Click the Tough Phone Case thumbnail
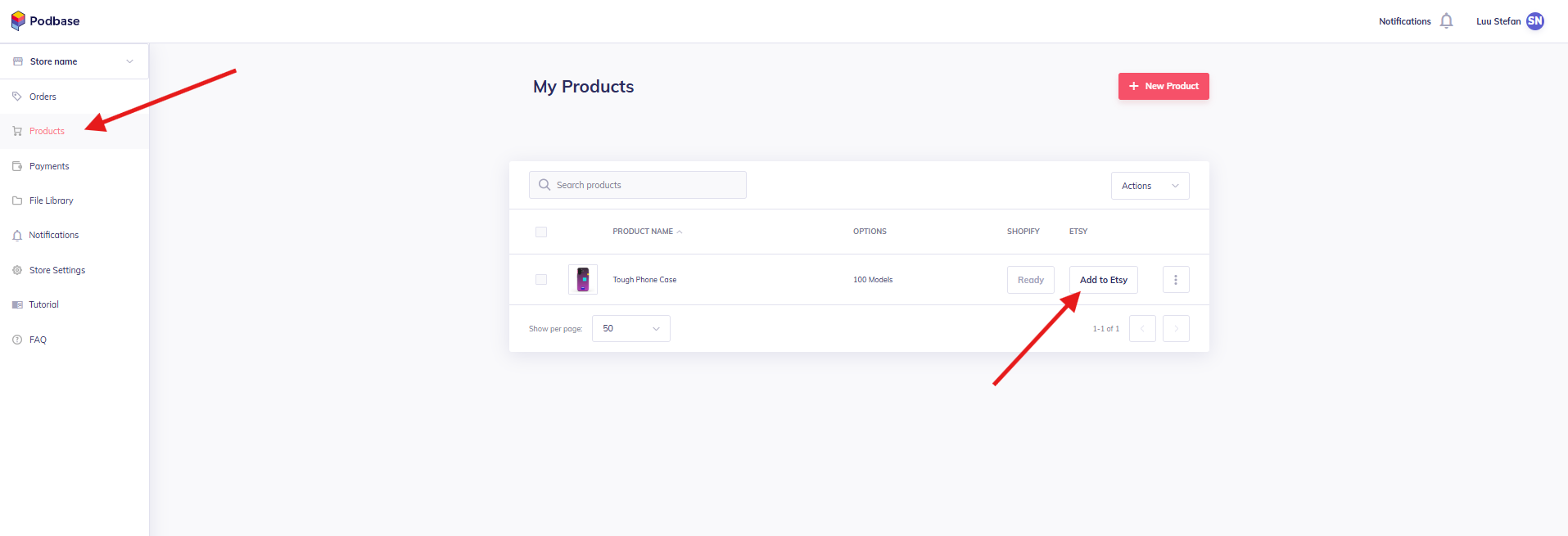 pos(583,280)
